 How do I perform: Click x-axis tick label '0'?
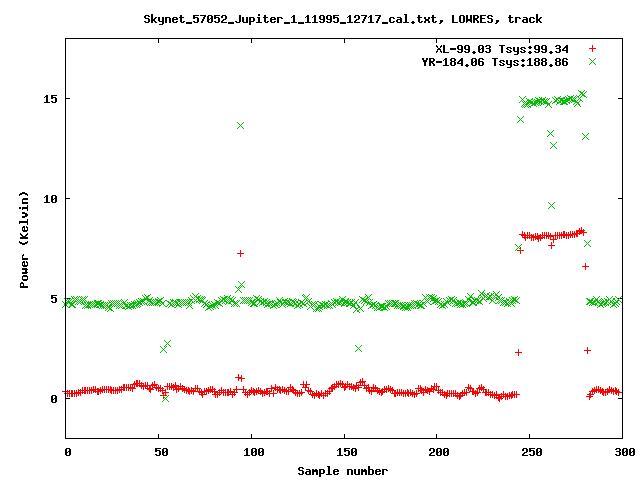pyautogui.click(x=67, y=452)
